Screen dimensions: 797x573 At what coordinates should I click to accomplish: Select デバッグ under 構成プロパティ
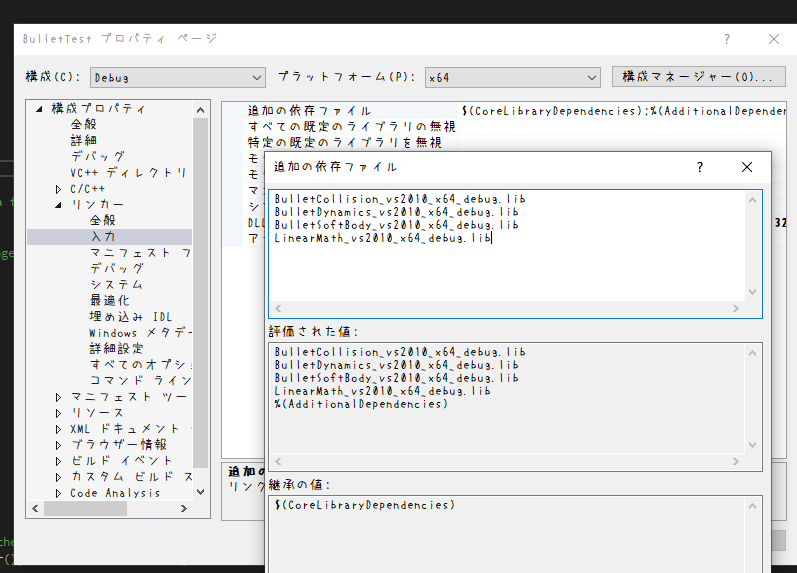tap(97, 156)
